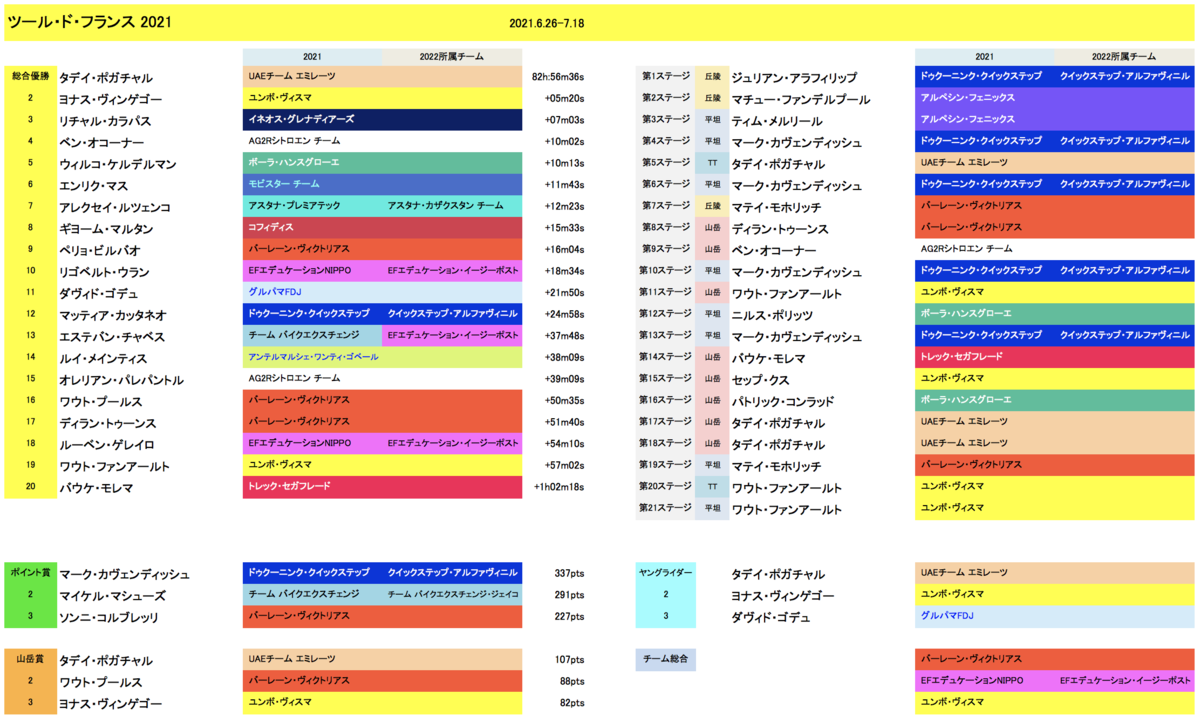The width and height of the screenshot is (1200, 722).
Task: Click rider ソンニ・コルブレッリ
Action: coord(108,618)
